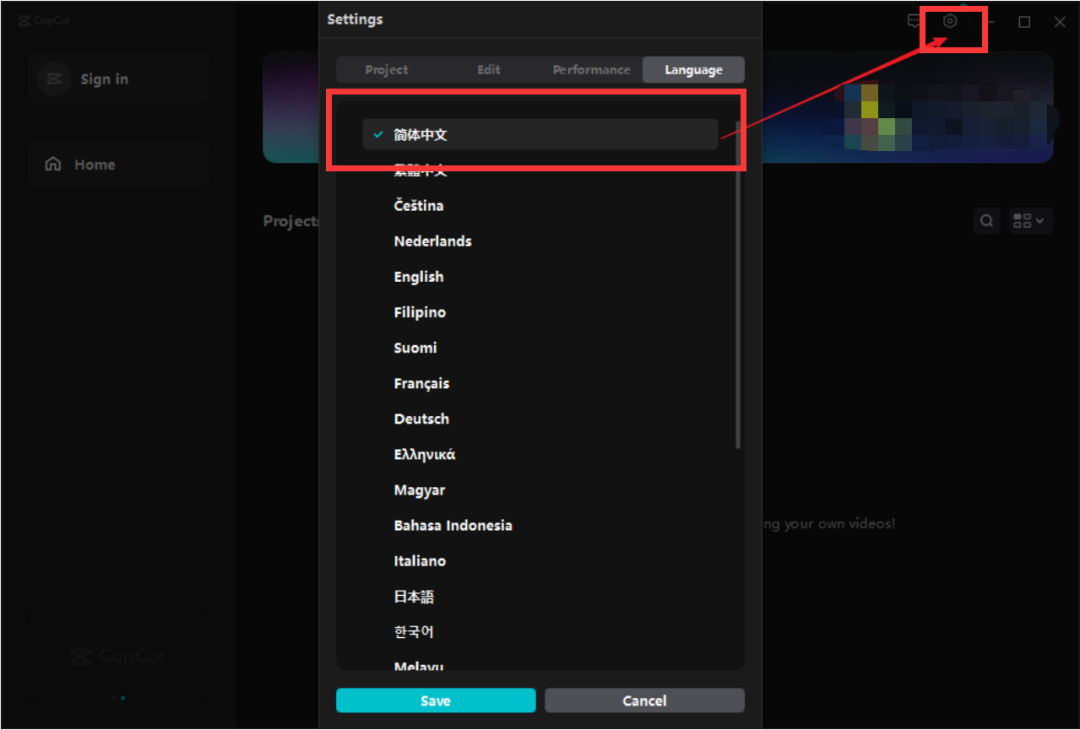Click the Home house icon in sidebar
The width and height of the screenshot is (1080, 730).
(53, 165)
